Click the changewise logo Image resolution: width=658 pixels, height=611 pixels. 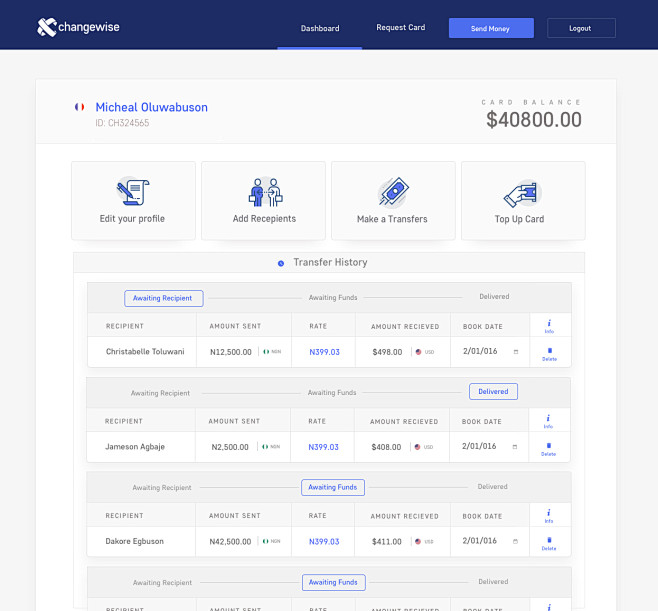[78, 27]
